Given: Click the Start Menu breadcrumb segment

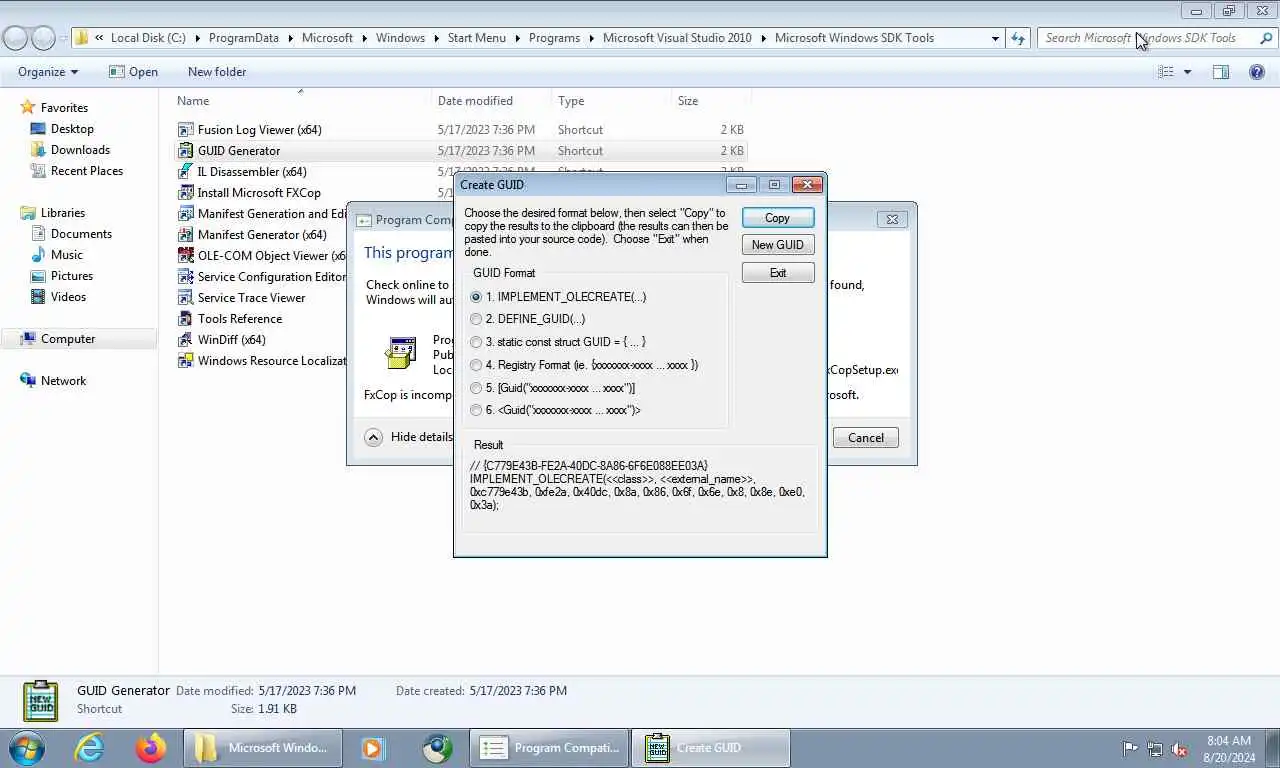Looking at the screenshot, I should click(x=477, y=38).
